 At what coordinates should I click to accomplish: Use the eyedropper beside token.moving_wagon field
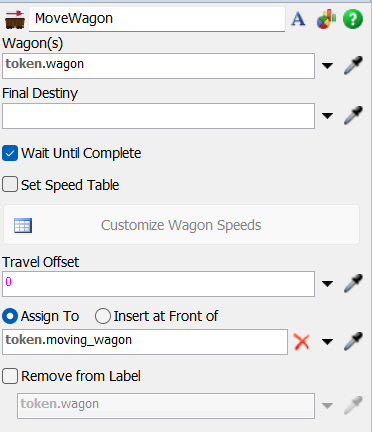click(353, 341)
